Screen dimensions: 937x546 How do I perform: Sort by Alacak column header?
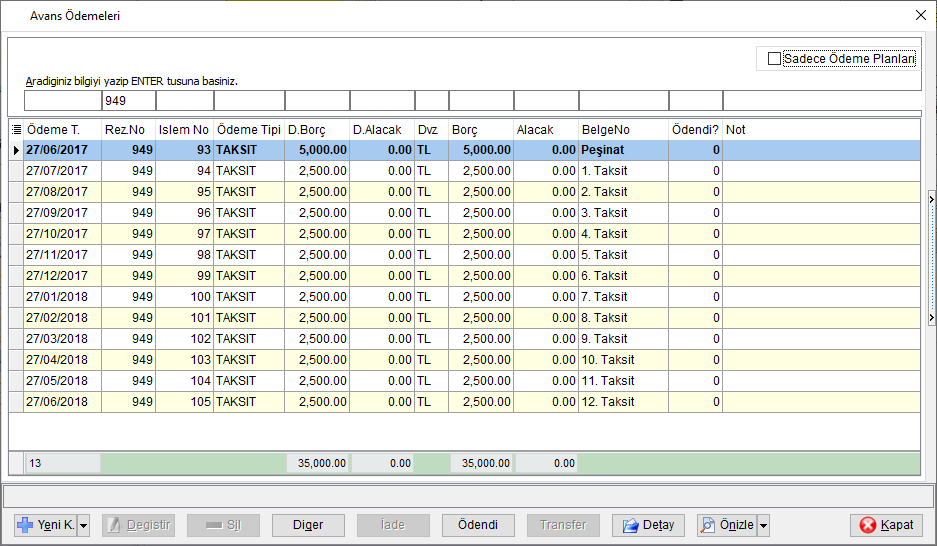pos(546,130)
